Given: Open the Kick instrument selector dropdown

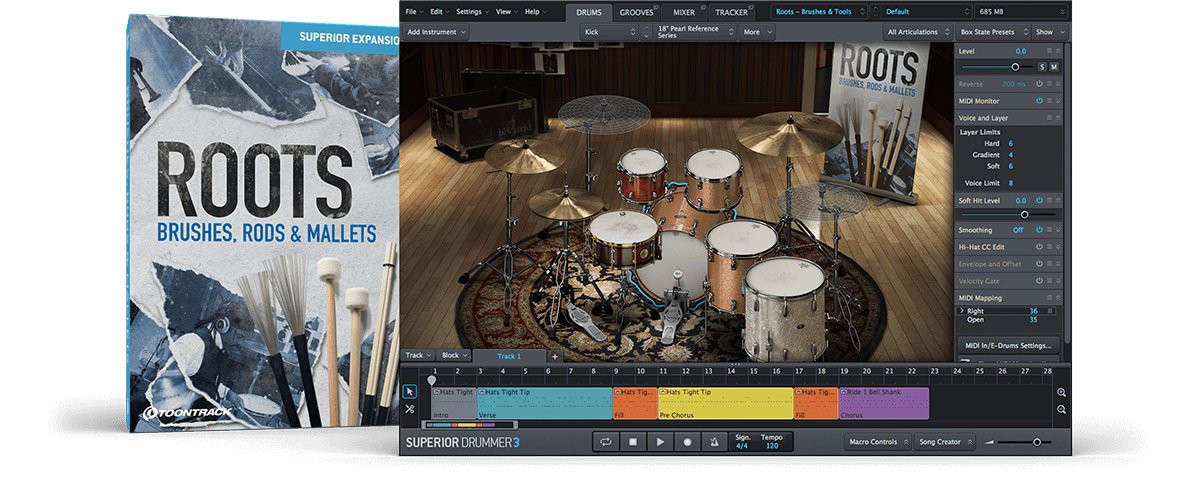Looking at the screenshot, I should click(x=609, y=32).
